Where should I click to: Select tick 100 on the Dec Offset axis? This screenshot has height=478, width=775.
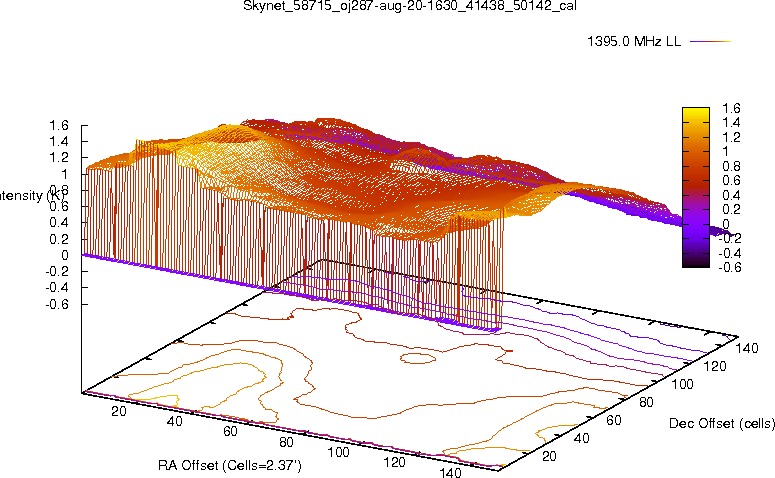click(x=682, y=384)
